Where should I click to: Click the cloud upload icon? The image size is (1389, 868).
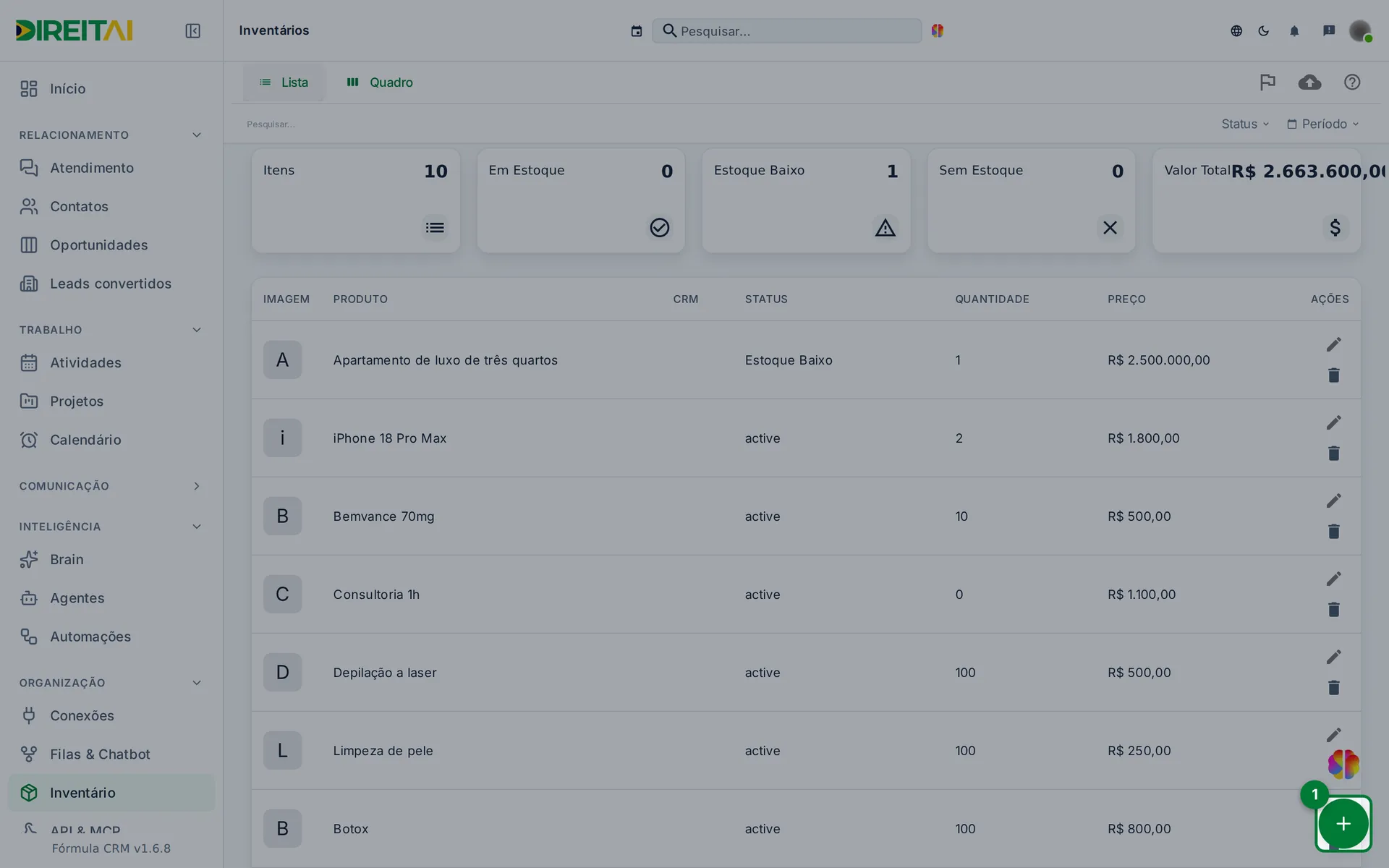(1309, 82)
